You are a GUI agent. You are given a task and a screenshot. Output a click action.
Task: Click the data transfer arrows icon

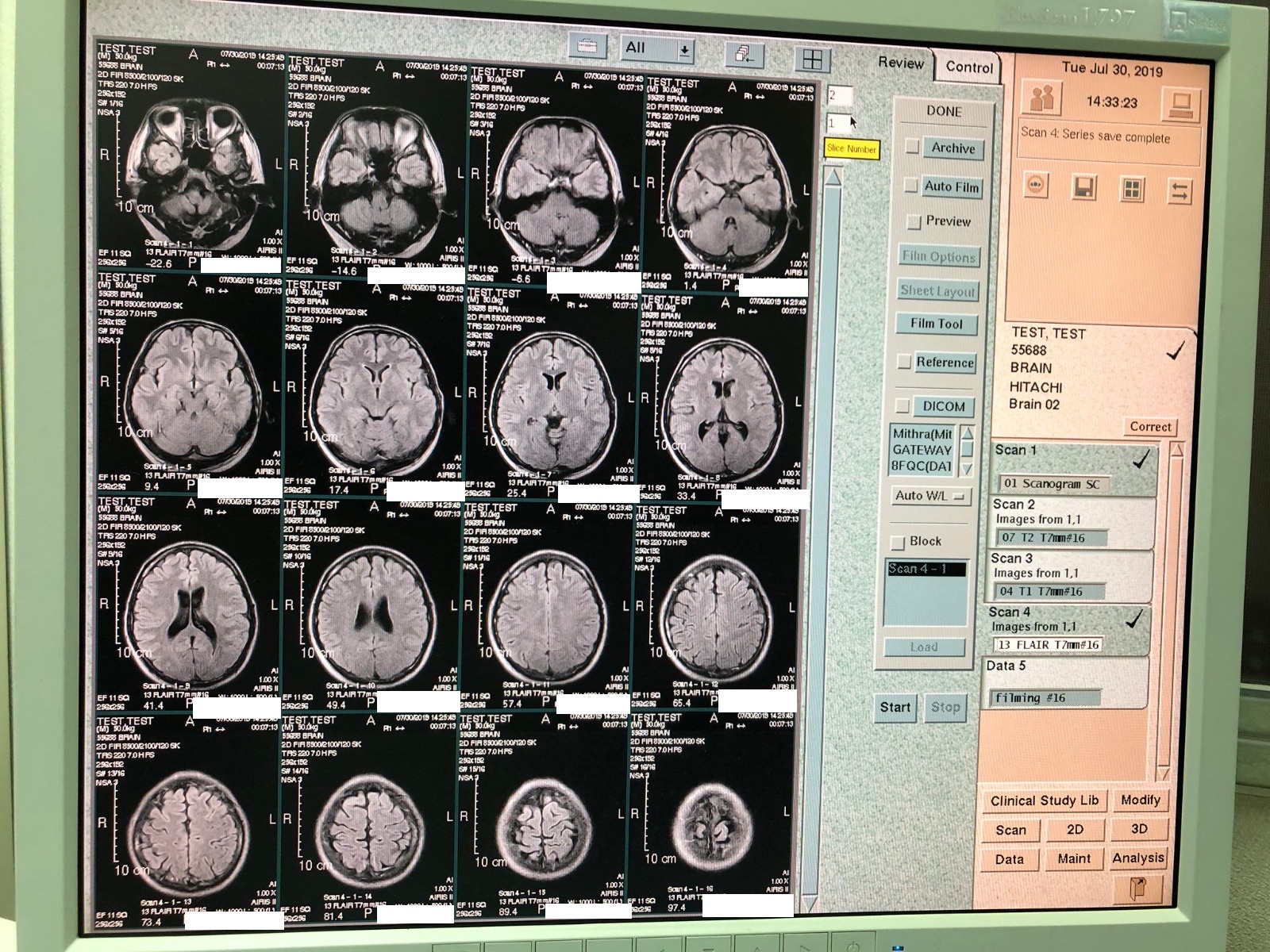tap(1180, 190)
